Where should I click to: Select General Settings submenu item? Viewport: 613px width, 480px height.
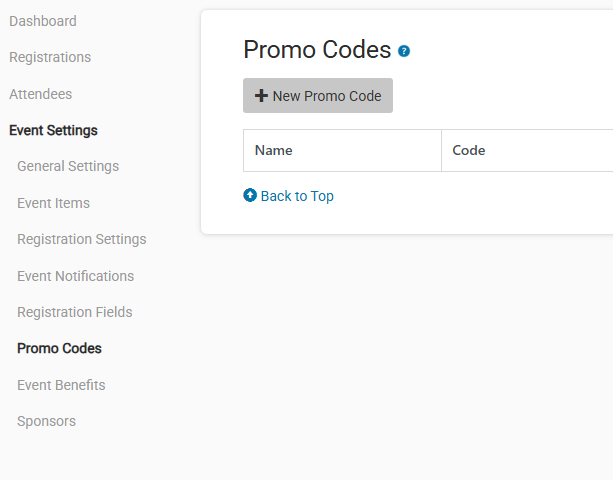[68, 166]
